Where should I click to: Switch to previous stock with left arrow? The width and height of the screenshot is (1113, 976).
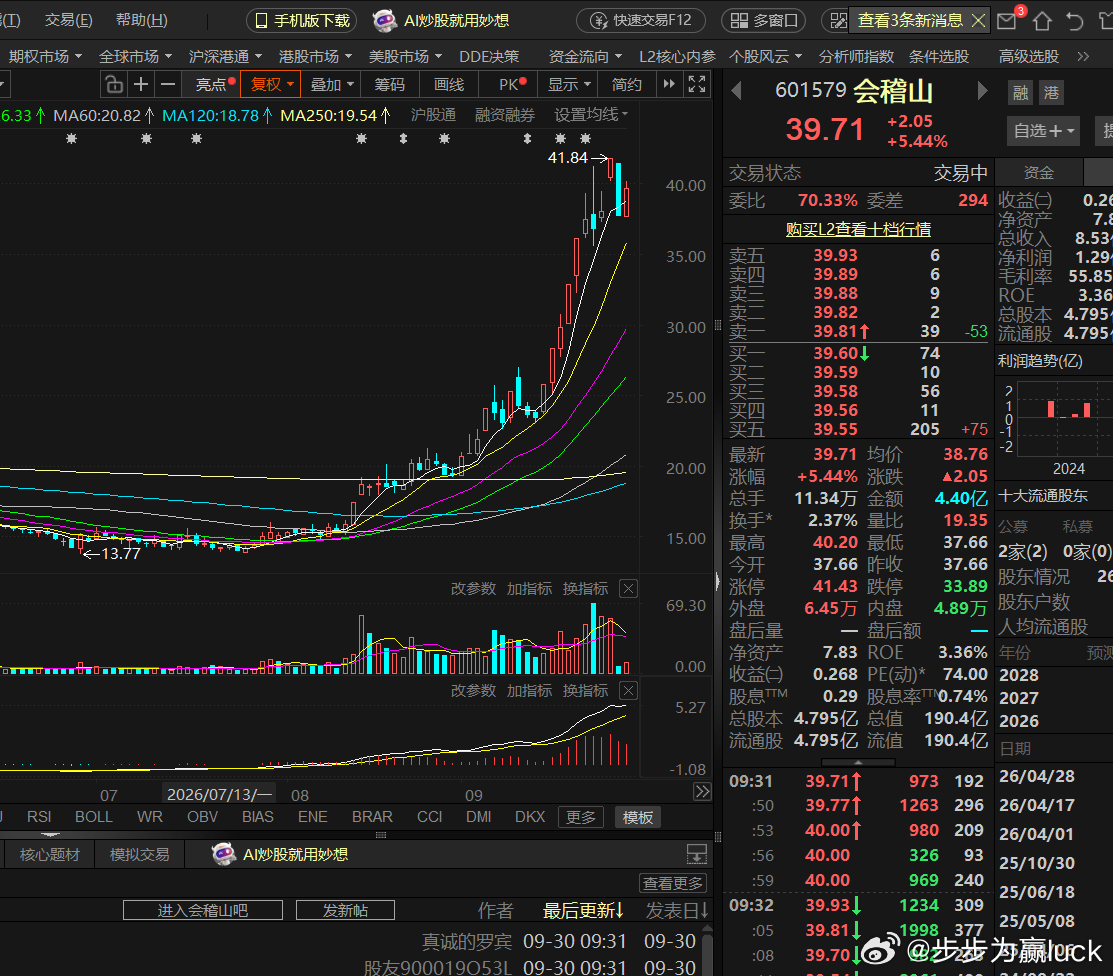click(x=737, y=91)
